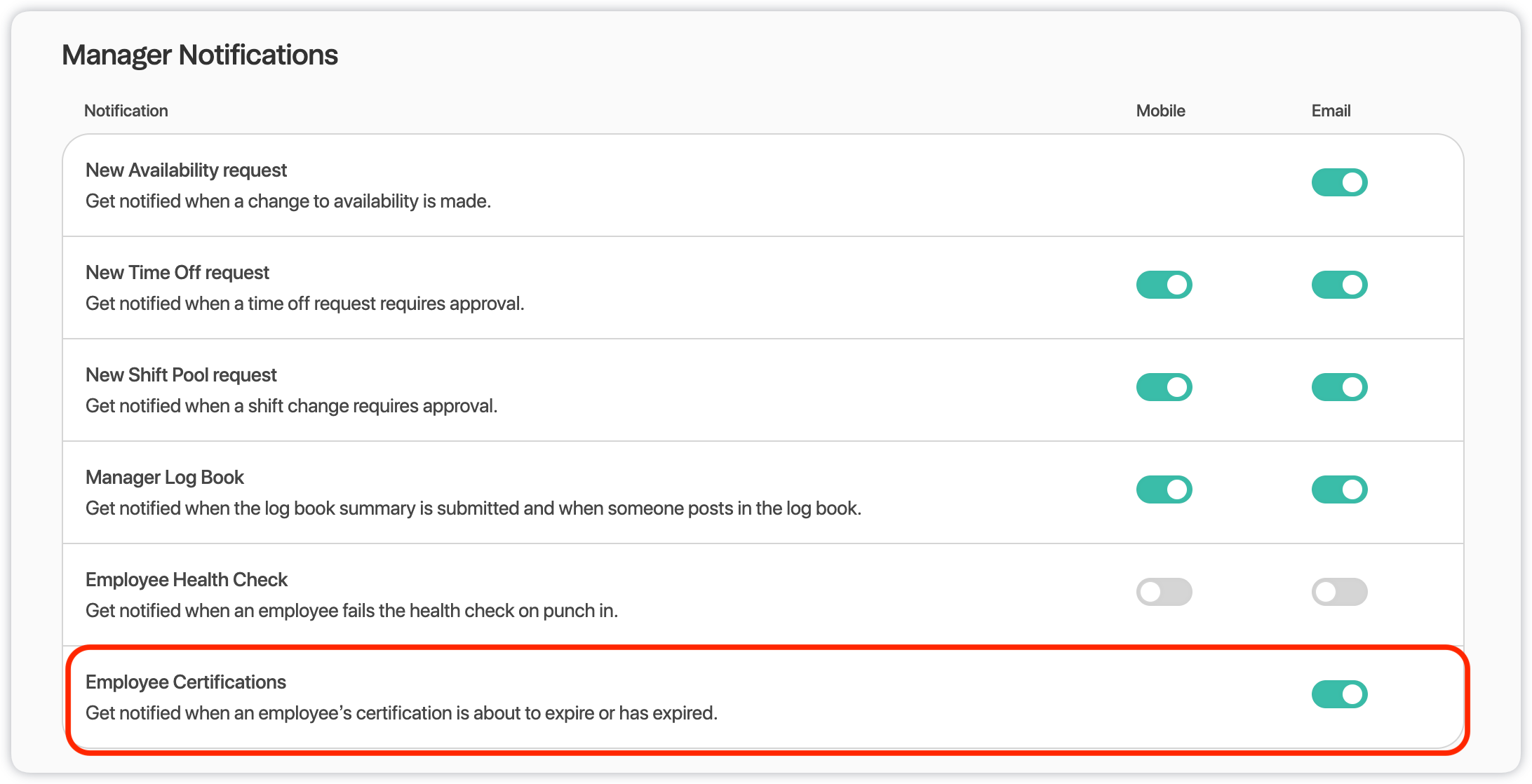Click the Mobile column header

[x=1160, y=111]
